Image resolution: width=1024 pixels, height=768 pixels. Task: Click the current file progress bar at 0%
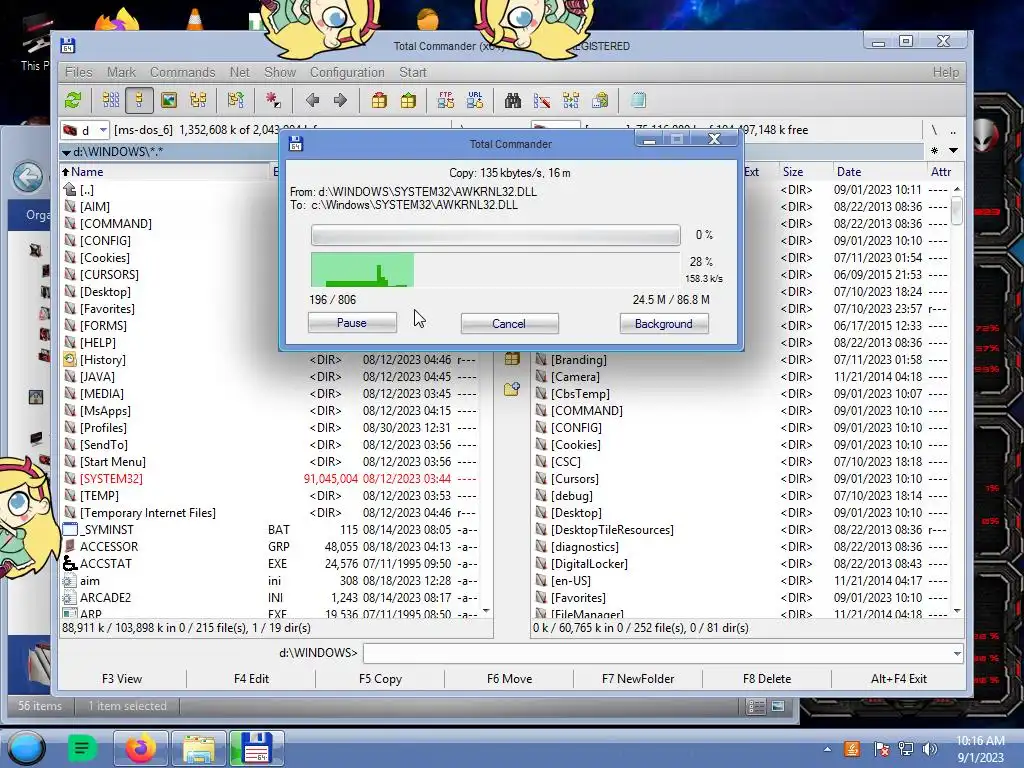(495, 235)
